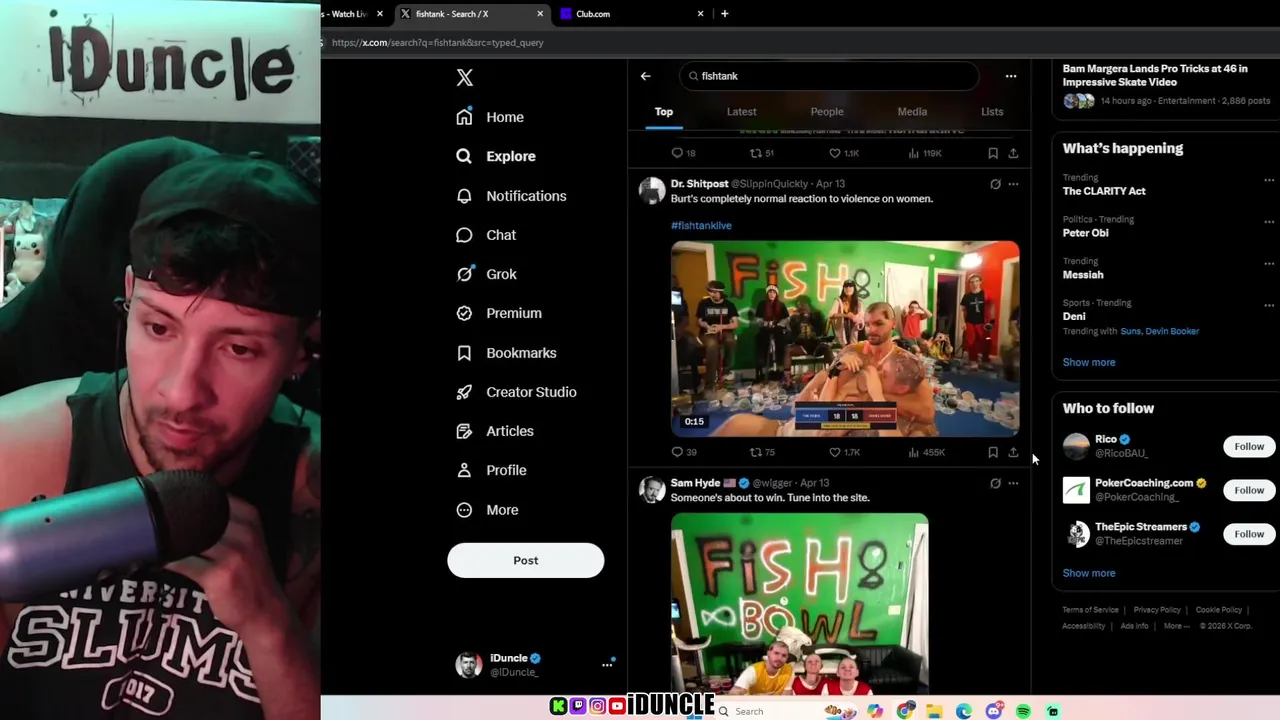This screenshot has width=1280, height=720.
Task: Click Grok icon on Dr. Shitpost's post
Action: point(995,184)
